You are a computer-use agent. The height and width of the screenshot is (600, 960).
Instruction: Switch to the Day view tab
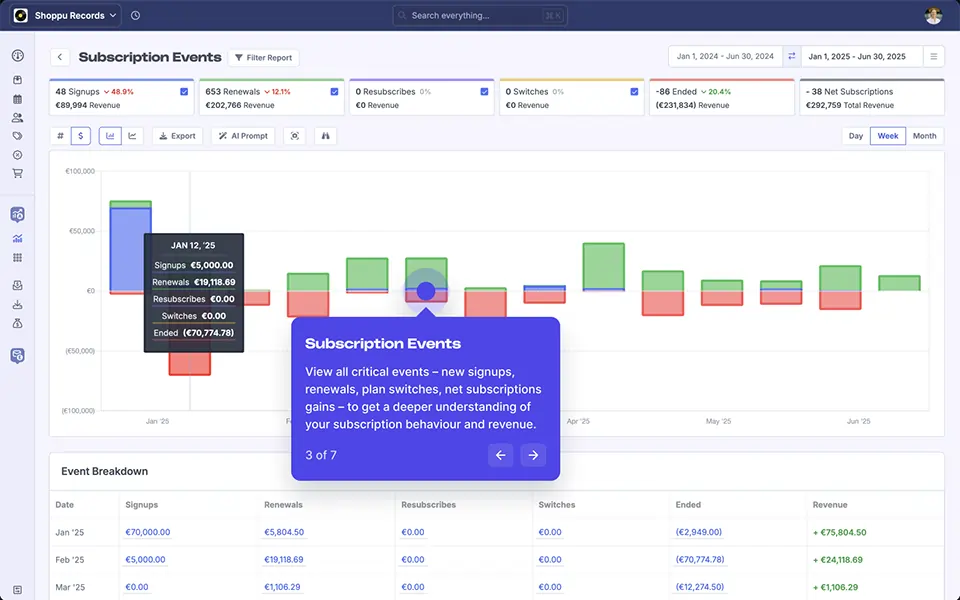click(x=857, y=135)
